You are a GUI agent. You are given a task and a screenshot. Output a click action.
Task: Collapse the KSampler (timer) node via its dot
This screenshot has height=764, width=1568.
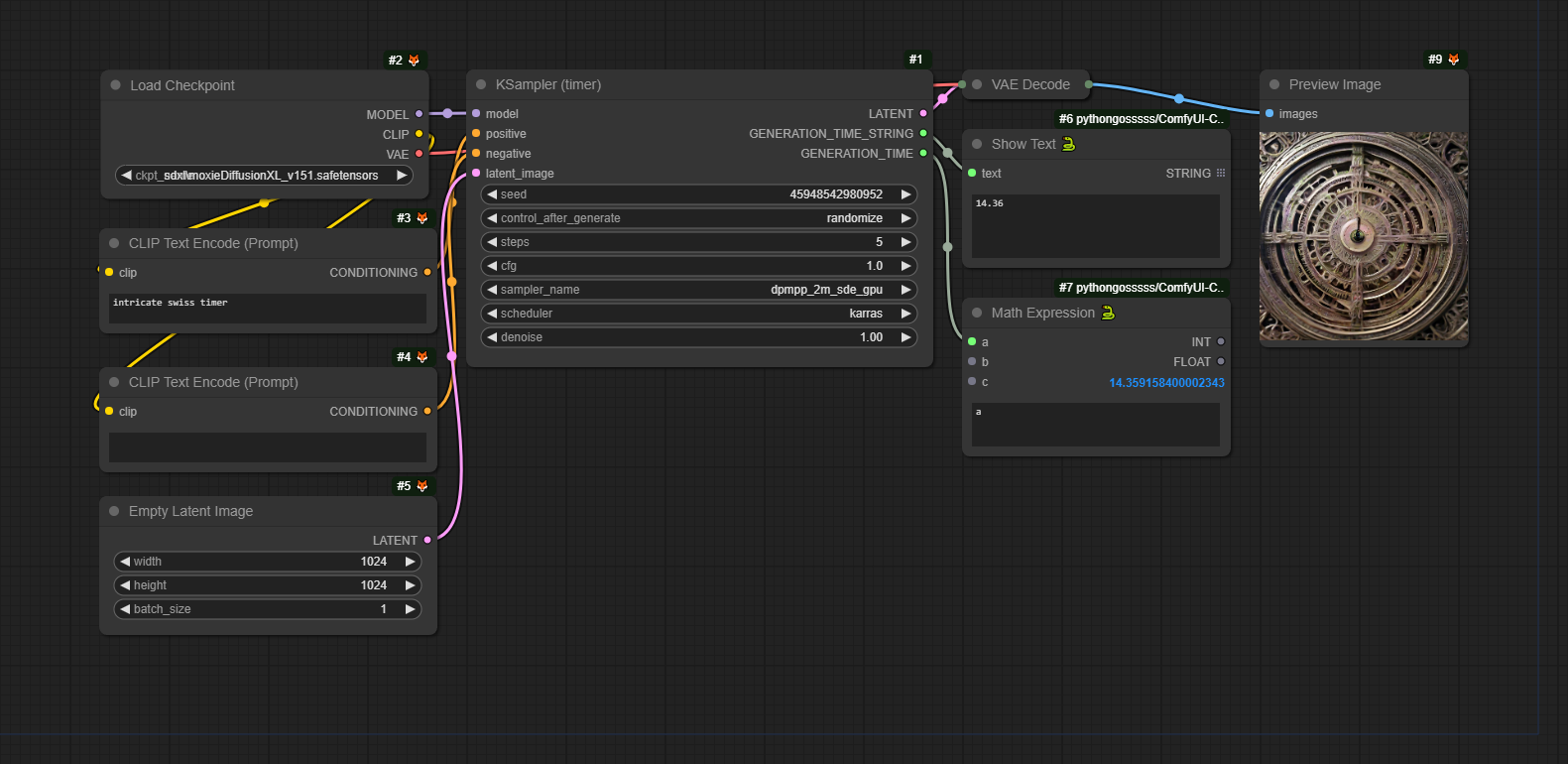(481, 85)
